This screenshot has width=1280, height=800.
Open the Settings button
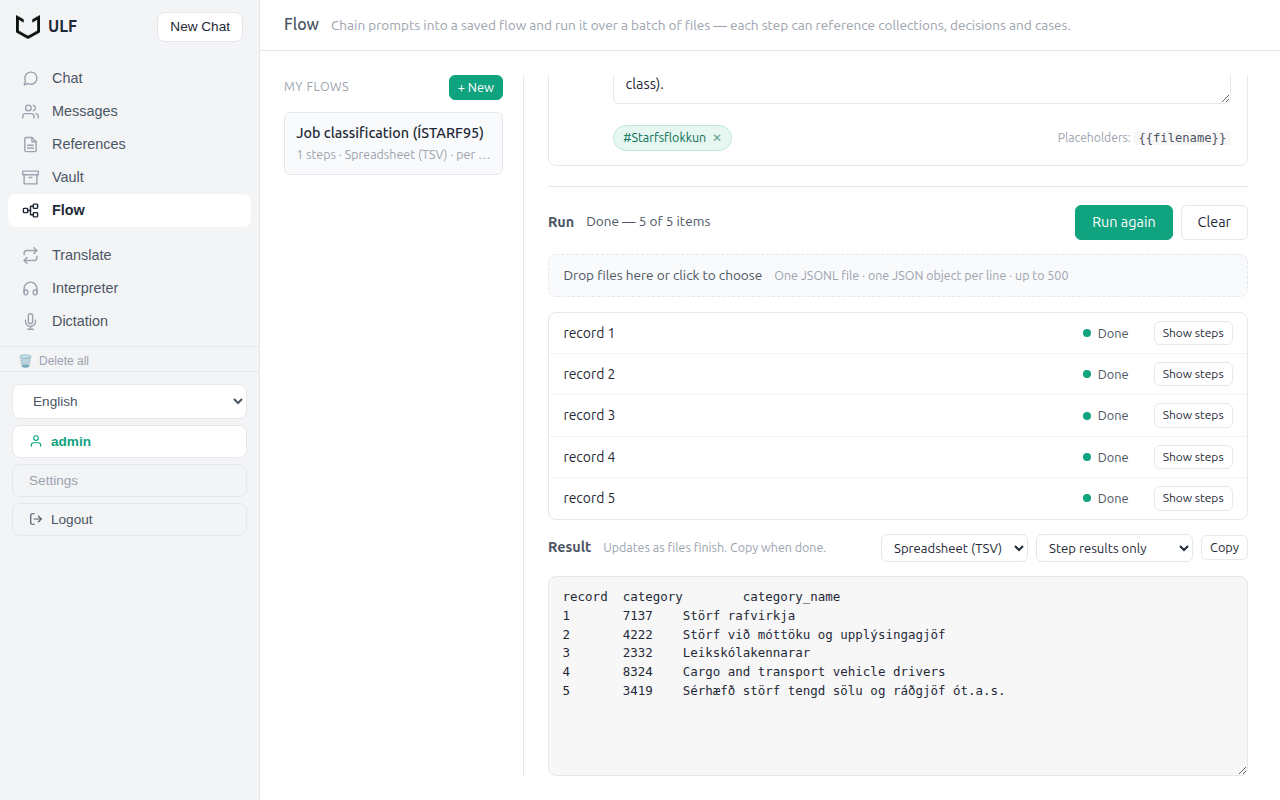(x=129, y=480)
